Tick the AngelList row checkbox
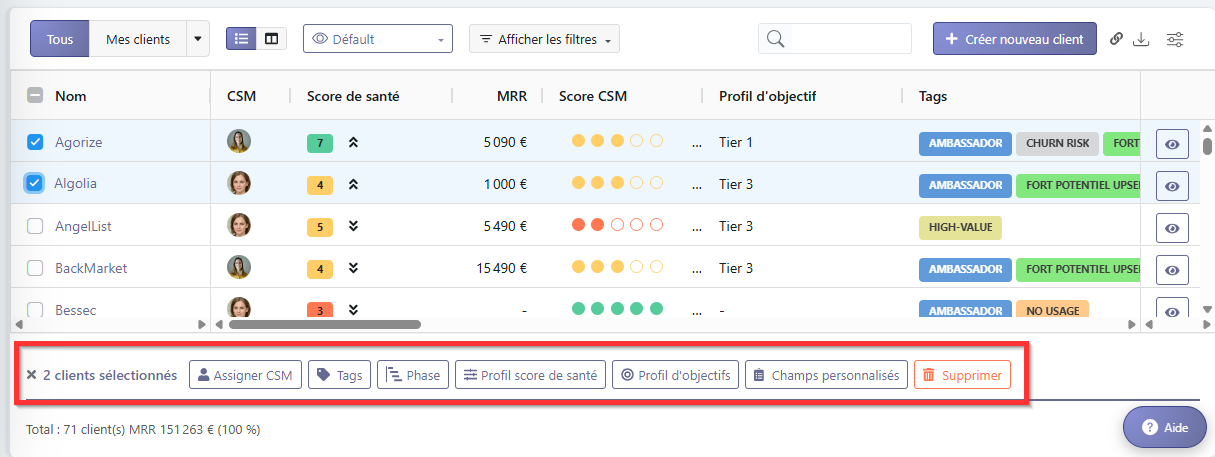The width and height of the screenshot is (1215, 457). (x=35, y=226)
